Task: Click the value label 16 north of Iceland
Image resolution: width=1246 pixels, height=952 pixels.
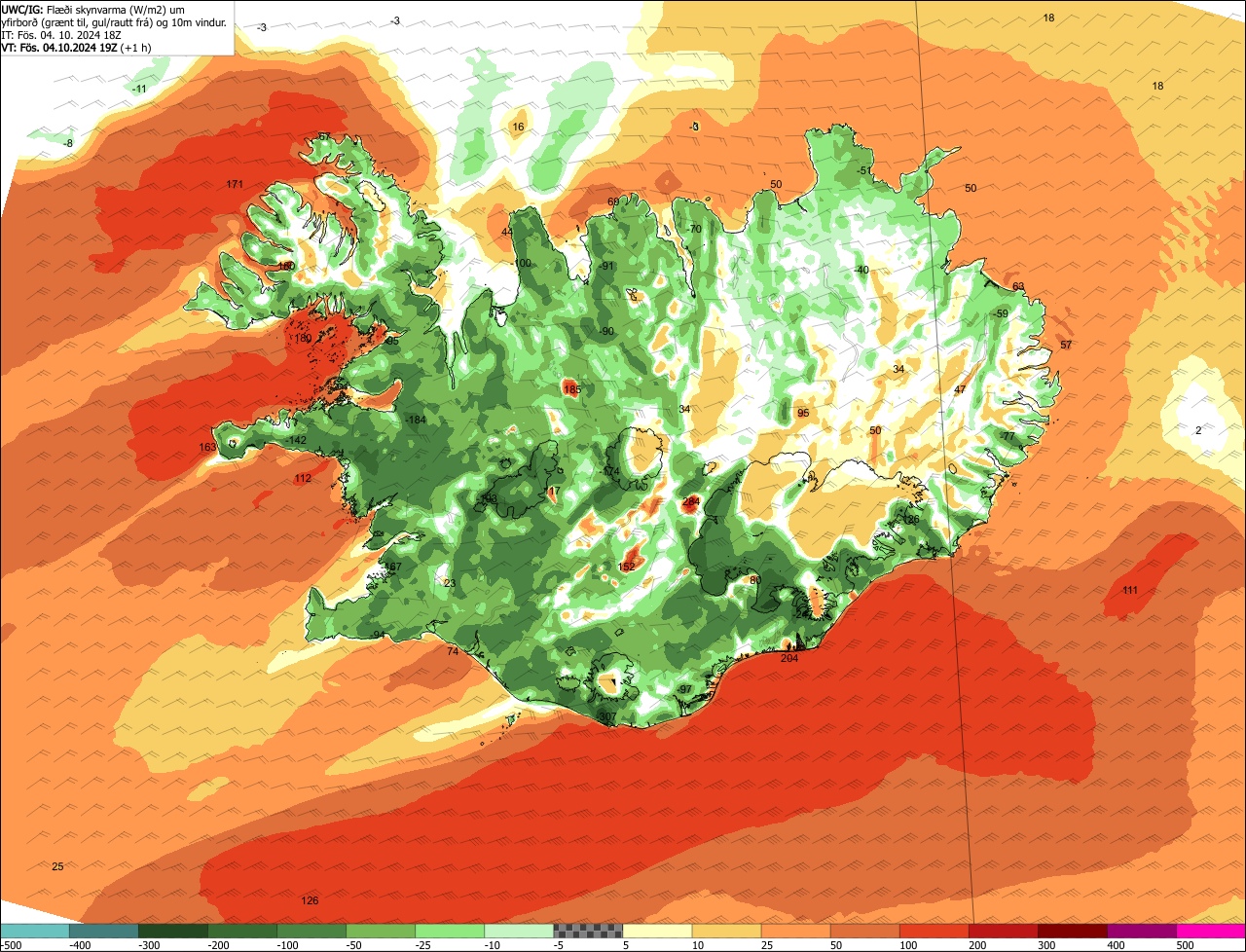Action: click(518, 127)
